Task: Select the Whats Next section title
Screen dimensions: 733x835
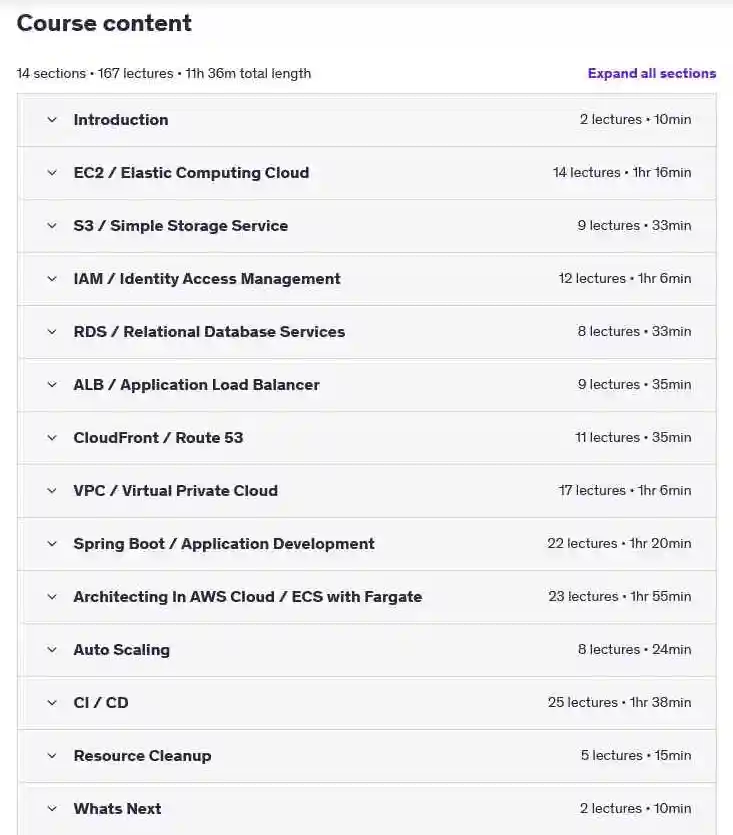Action: point(117,808)
